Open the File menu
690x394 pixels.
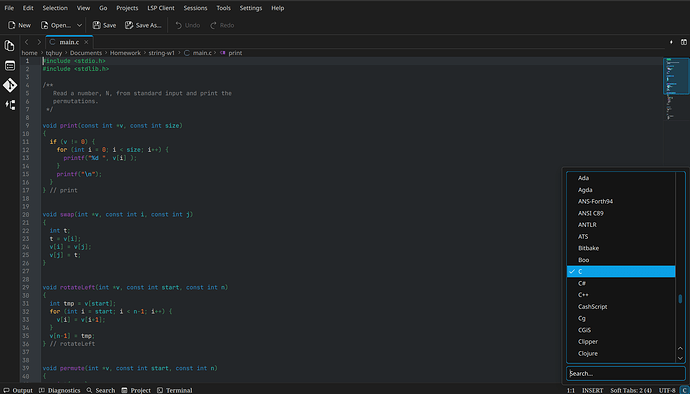coord(9,8)
